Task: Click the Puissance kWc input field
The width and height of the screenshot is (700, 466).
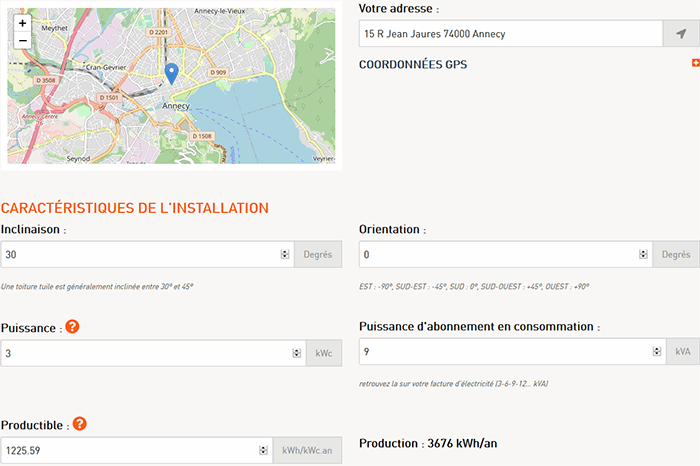Action: click(145, 353)
